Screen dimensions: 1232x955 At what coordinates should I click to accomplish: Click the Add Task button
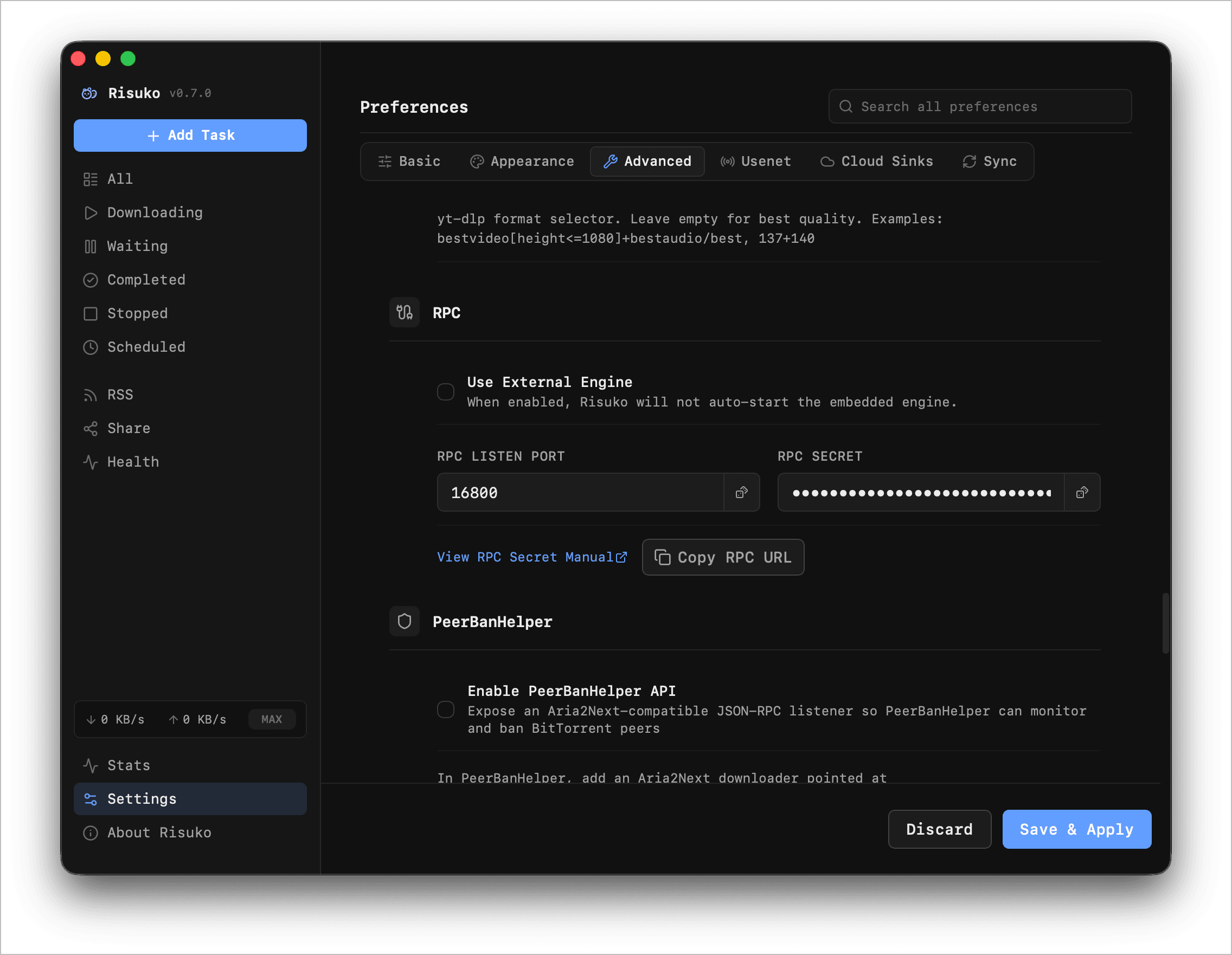(x=190, y=135)
